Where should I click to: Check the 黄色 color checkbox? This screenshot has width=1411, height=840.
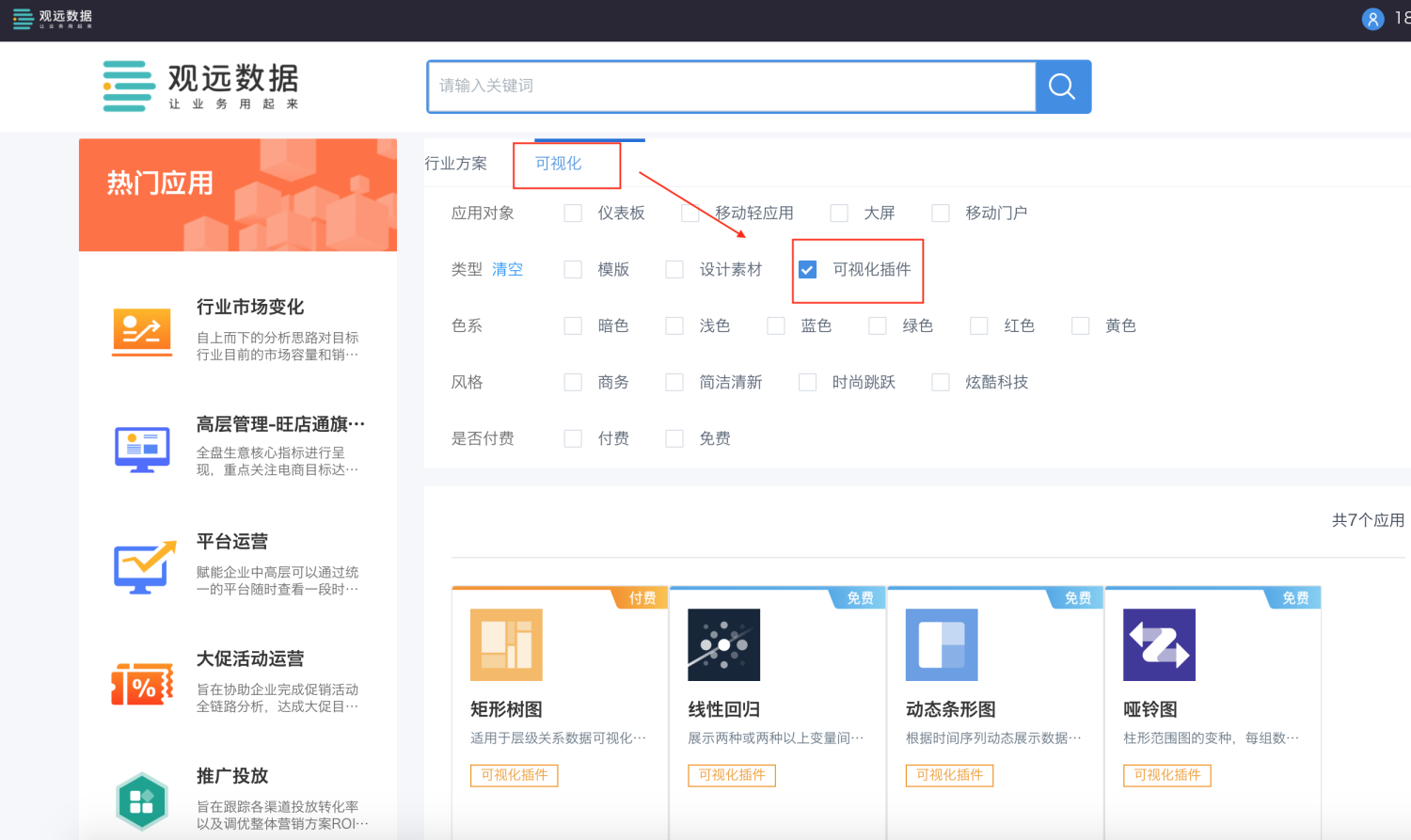(x=1081, y=326)
